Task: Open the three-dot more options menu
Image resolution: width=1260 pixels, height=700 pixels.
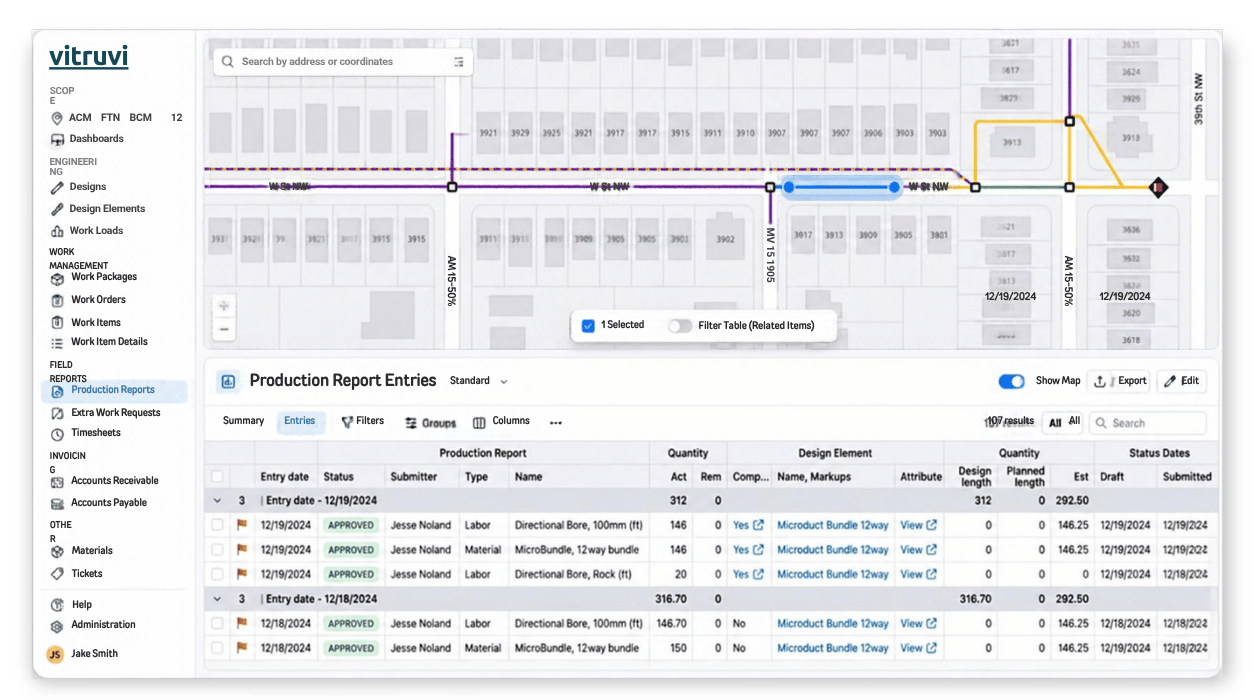Action: click(556, 423)
